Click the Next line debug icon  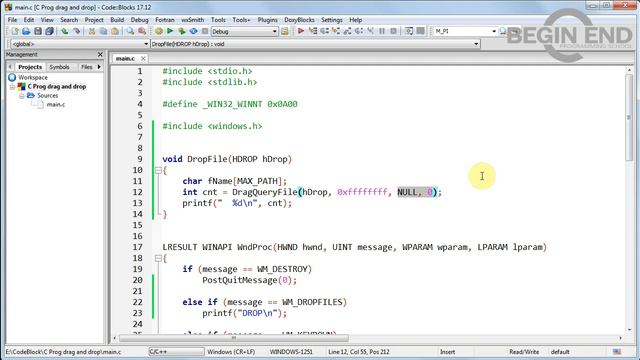324,31
